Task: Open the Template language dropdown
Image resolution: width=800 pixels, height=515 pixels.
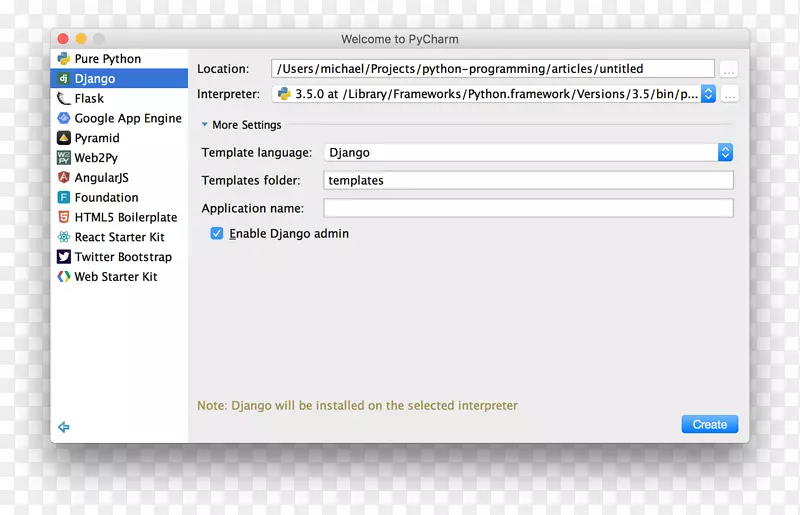Action: (x=725, y=153)
